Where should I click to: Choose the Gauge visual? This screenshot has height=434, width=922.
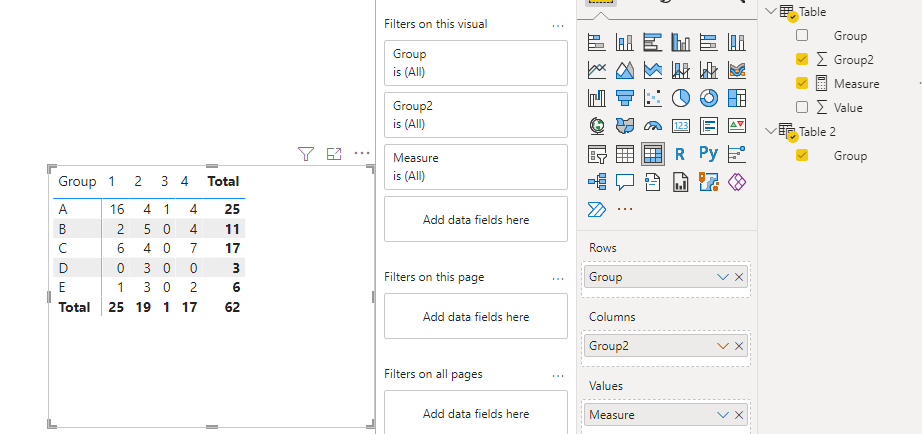pos(653,126)
